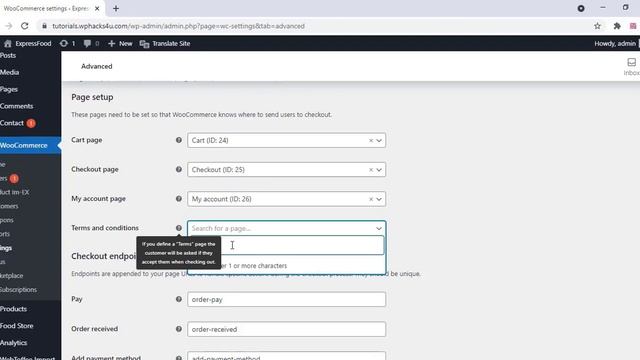Expand the Cart page dropdown arrow
The width and height of the screenshot is (640, 360).
tap(379, 140)
